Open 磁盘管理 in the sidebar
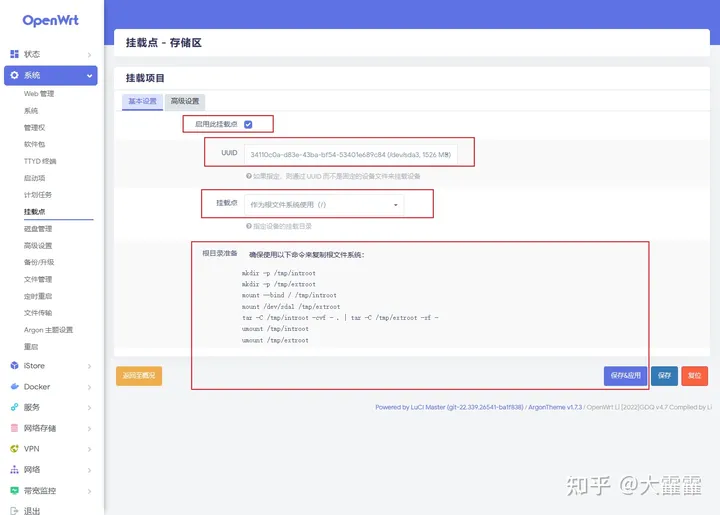The image size is (720, 515). 38,229
